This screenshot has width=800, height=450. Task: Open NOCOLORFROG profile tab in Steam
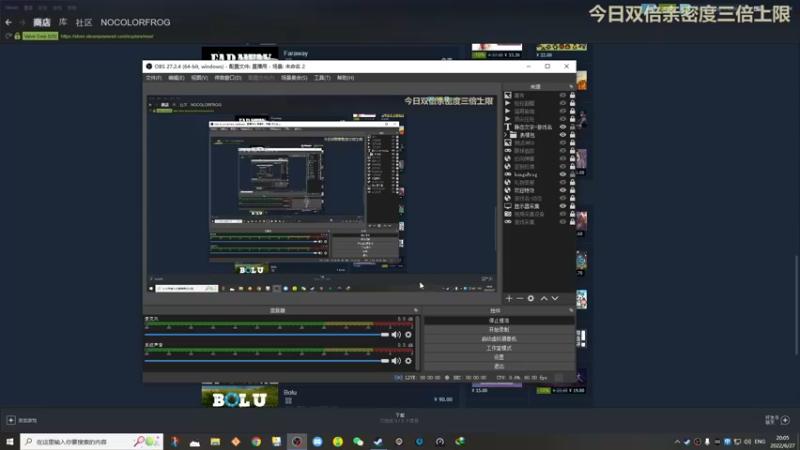pos(135,22)
